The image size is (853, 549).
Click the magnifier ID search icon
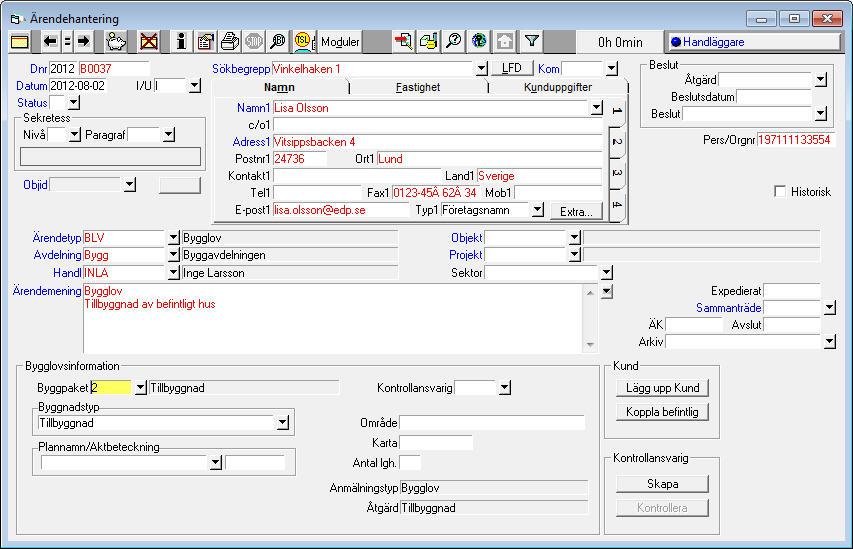pos(278,42)
